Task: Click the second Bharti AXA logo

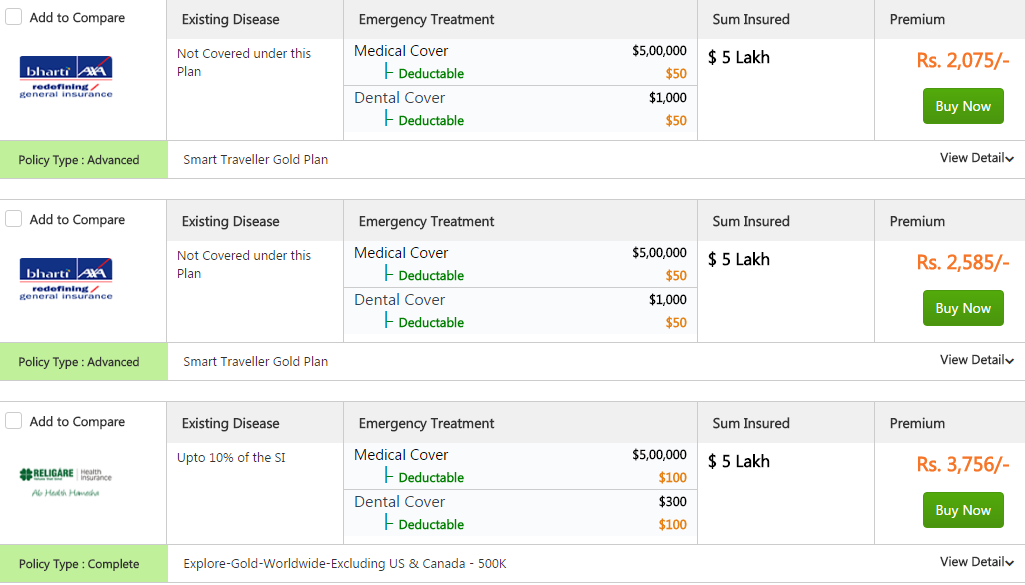Action: [66, 279]
